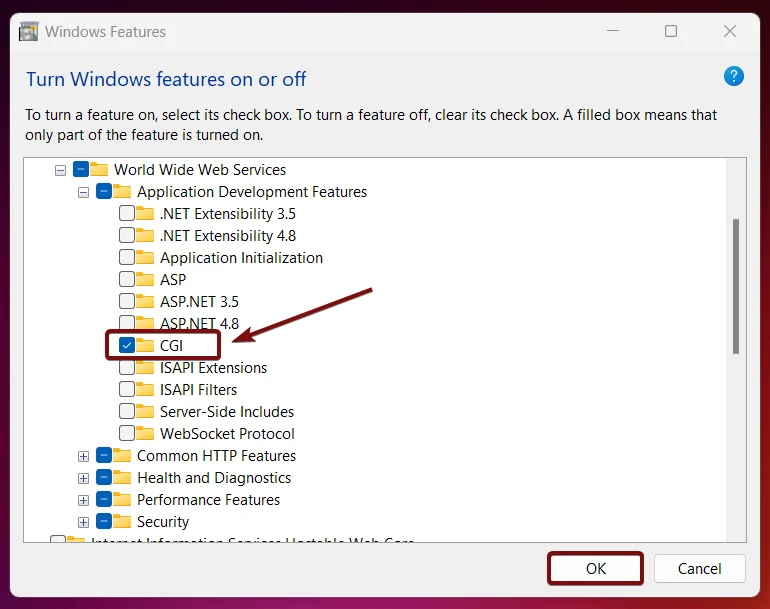Select the WebSocket Protocol label
This screenshot has width=770, height=609.
227,434
